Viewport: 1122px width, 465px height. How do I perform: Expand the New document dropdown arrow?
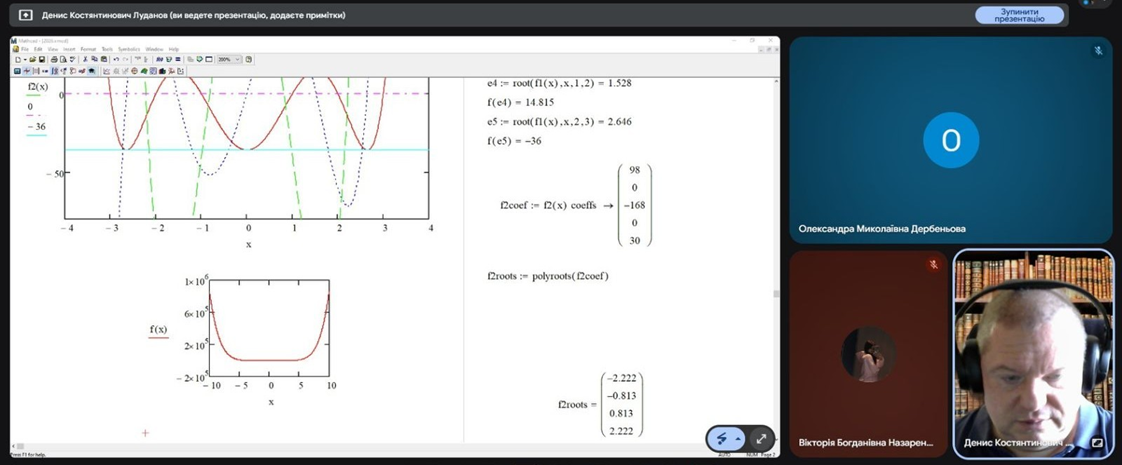24,59
